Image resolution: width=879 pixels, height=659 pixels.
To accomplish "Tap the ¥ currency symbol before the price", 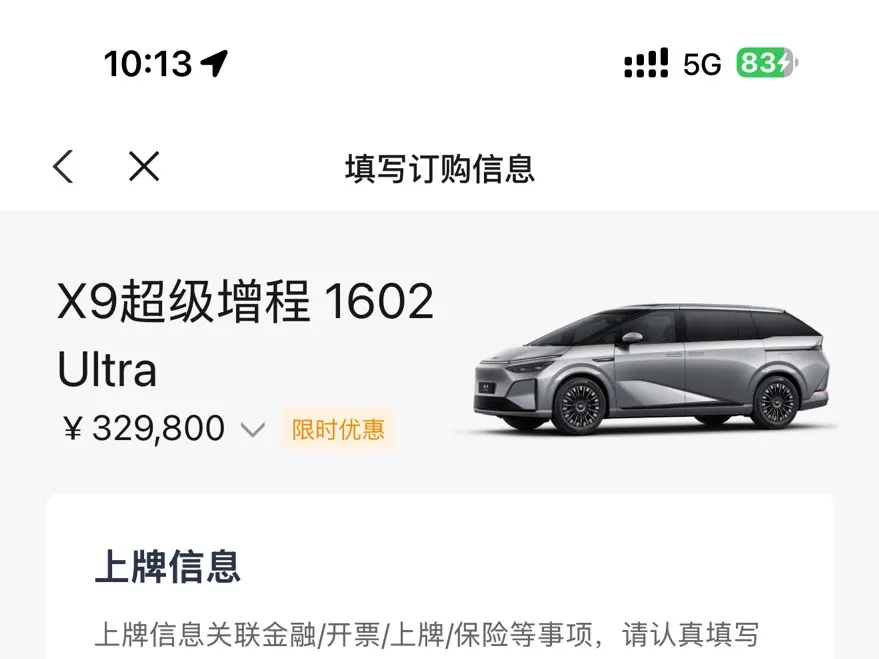I will tap(73, 429).
